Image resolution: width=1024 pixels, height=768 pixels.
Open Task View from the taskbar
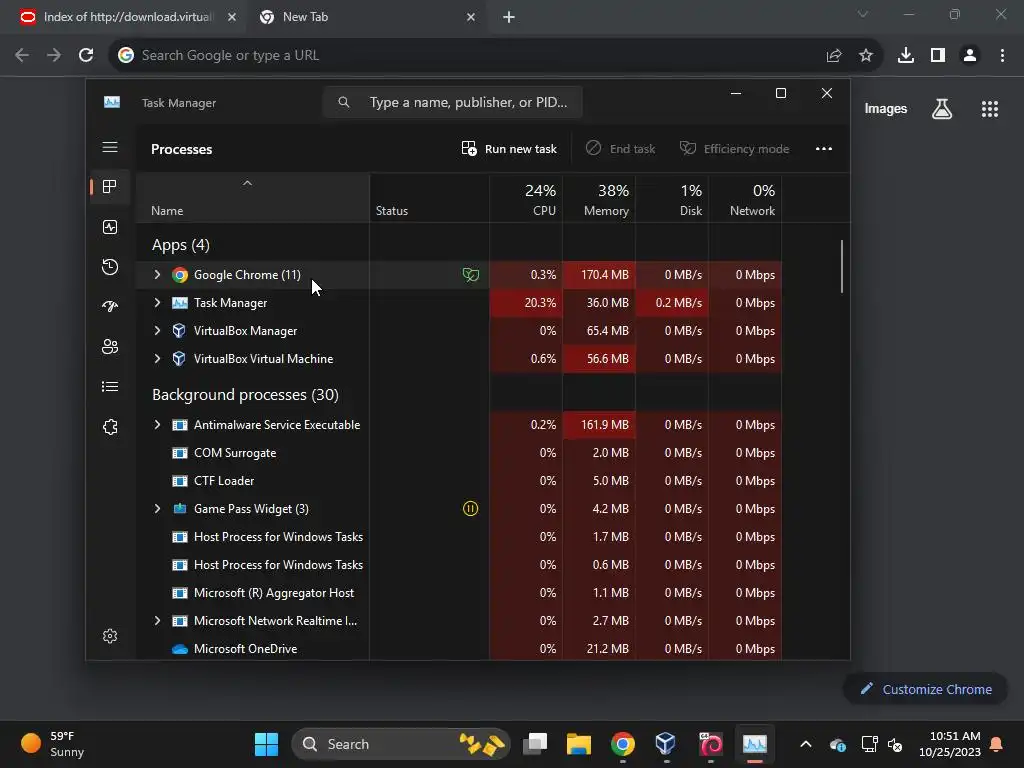pos(535,744)
